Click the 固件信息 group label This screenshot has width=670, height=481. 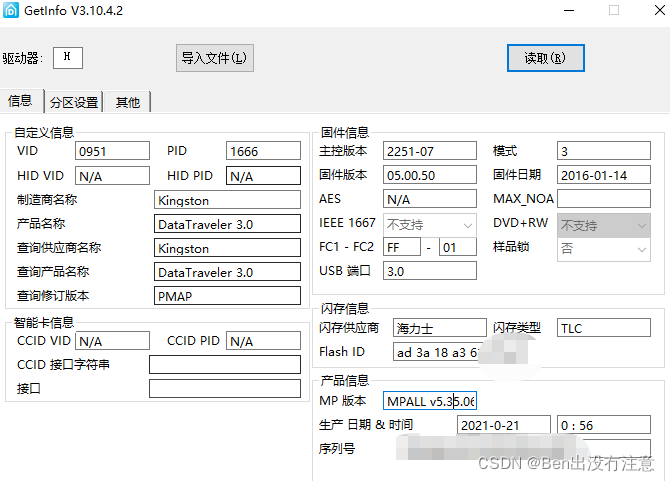pyautogui.click(x=345, y=132)
